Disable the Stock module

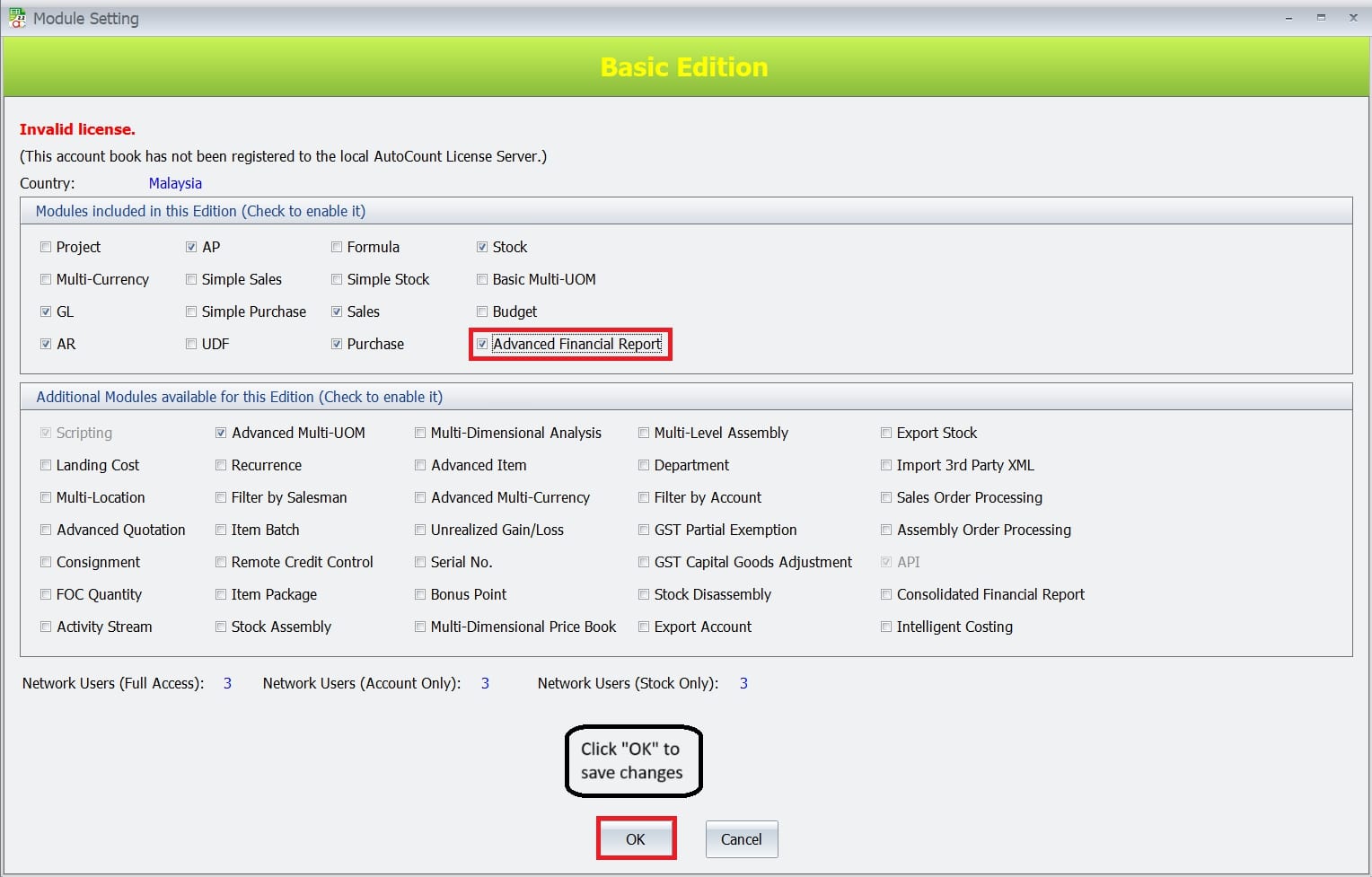point(482,246)
